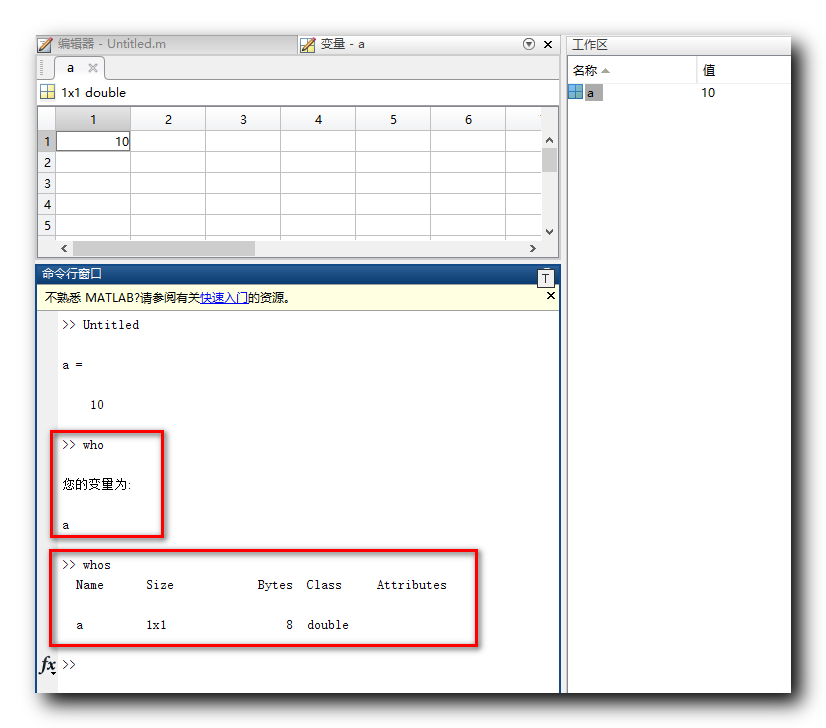Screen dimensions: 826x728
Task: Click the variable editor pencil icon
Action: 308,45
